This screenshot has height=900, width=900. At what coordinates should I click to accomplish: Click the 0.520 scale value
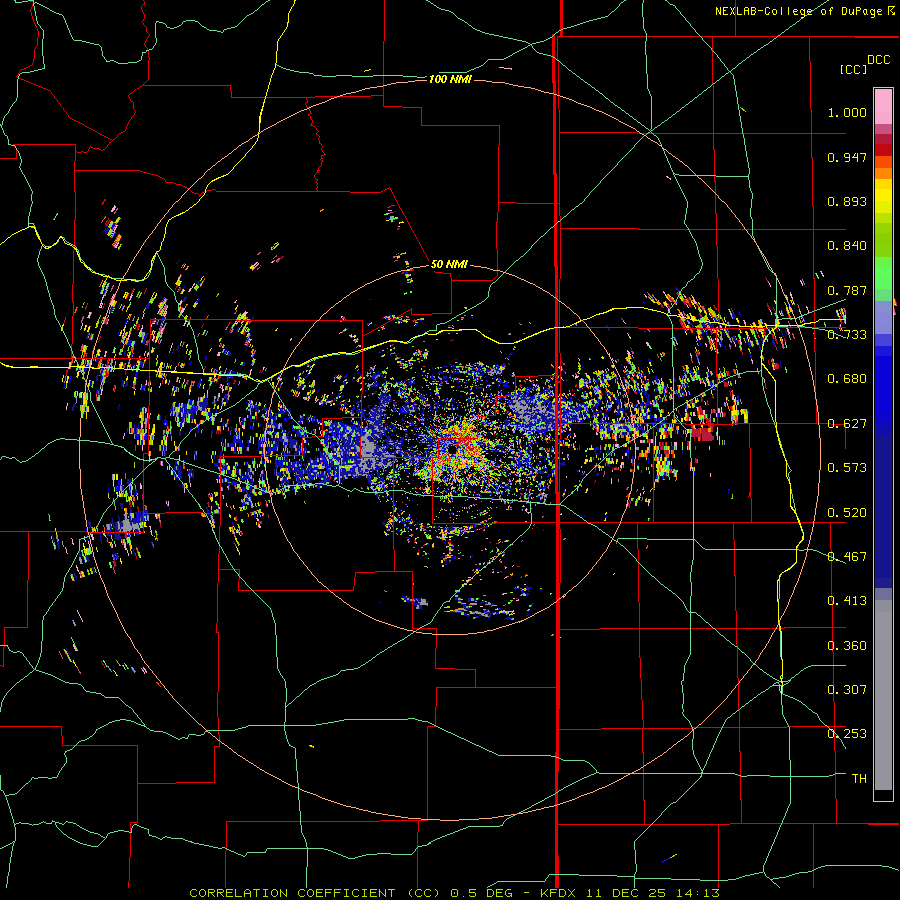coord(847,513)
